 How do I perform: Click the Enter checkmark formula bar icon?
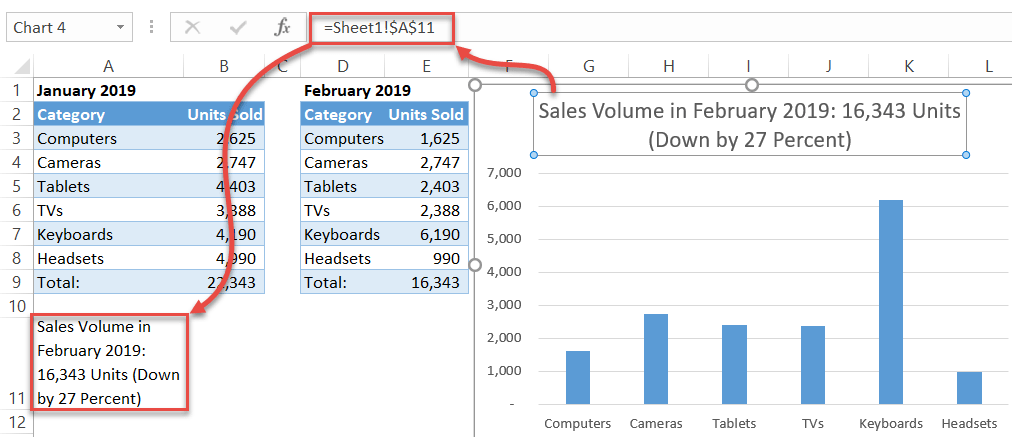tap(238, 28)
